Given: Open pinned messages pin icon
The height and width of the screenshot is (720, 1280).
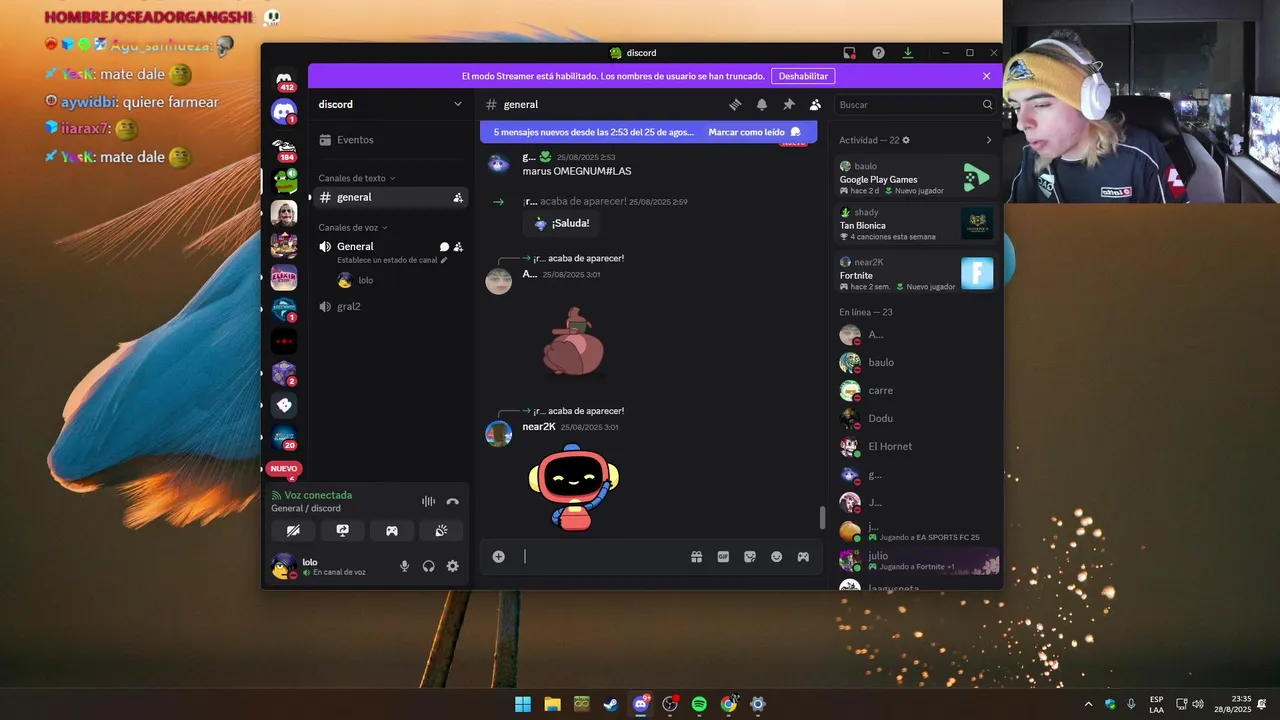Looking at the screenshot, I should [x=789, y=104].
